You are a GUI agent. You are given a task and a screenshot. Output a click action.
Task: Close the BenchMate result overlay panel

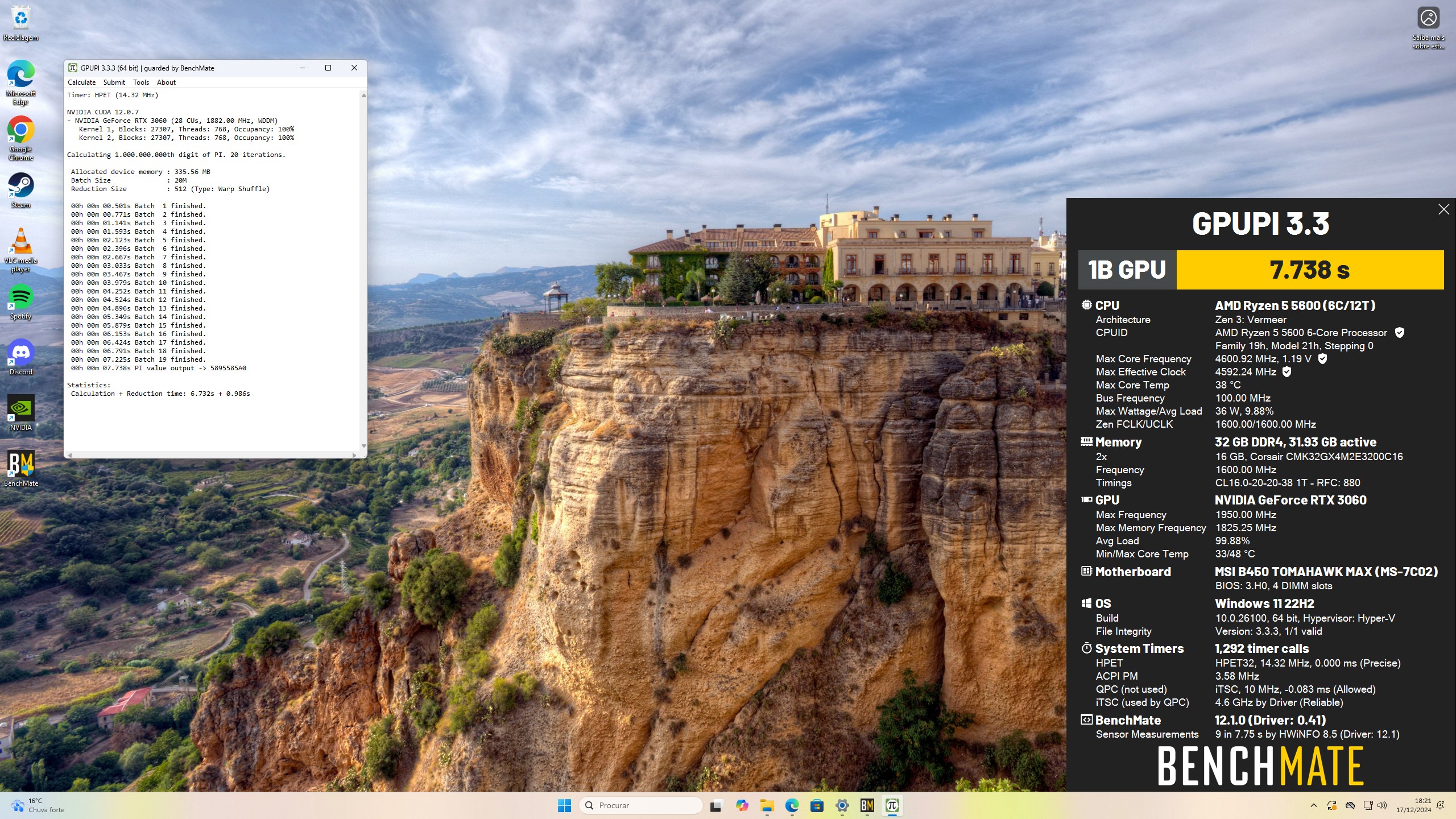pyautogui.click(x=1443, y=209)
